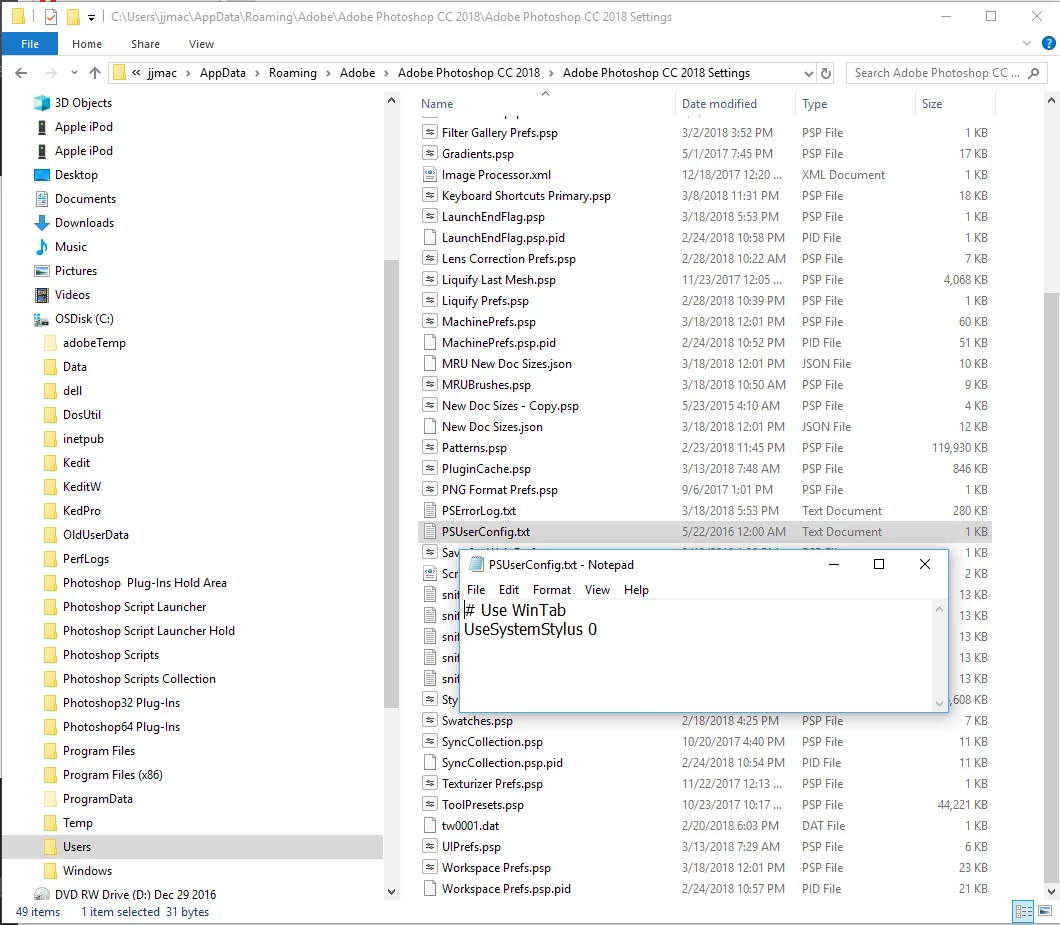Select MachinePrefs.psp file icon
This screenshot has width=1060, height=925.
coord(429,321)
